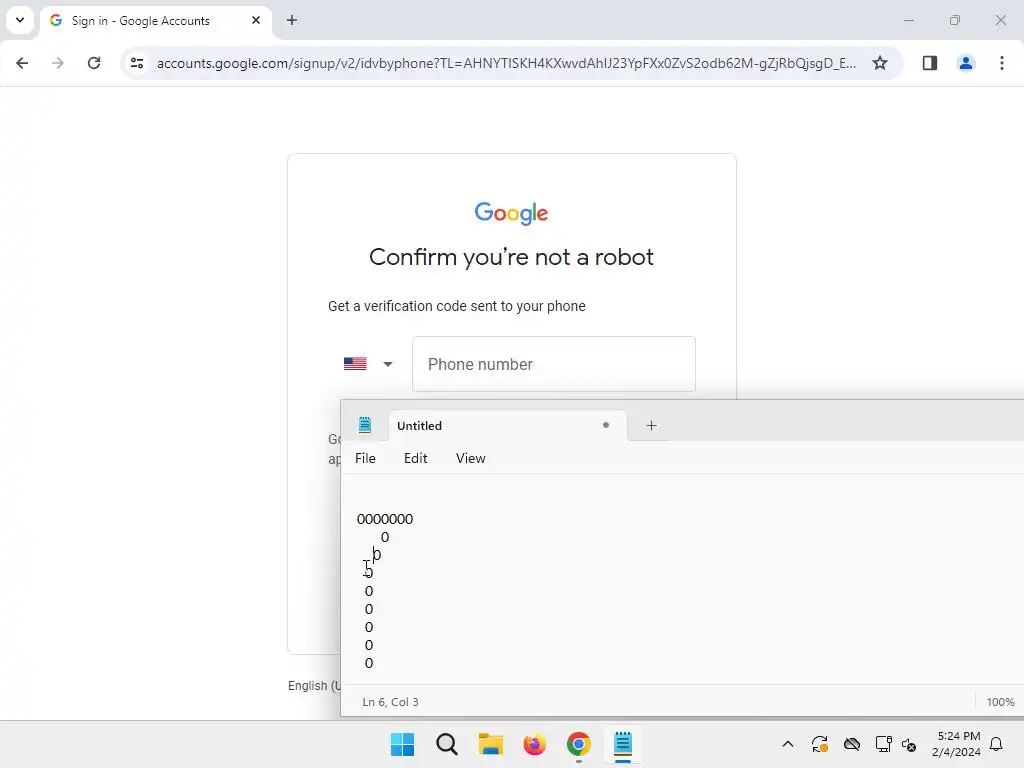Expand the country flag dropdown
This screenshot has height=768, width=1024.
[x=368, y=364]
